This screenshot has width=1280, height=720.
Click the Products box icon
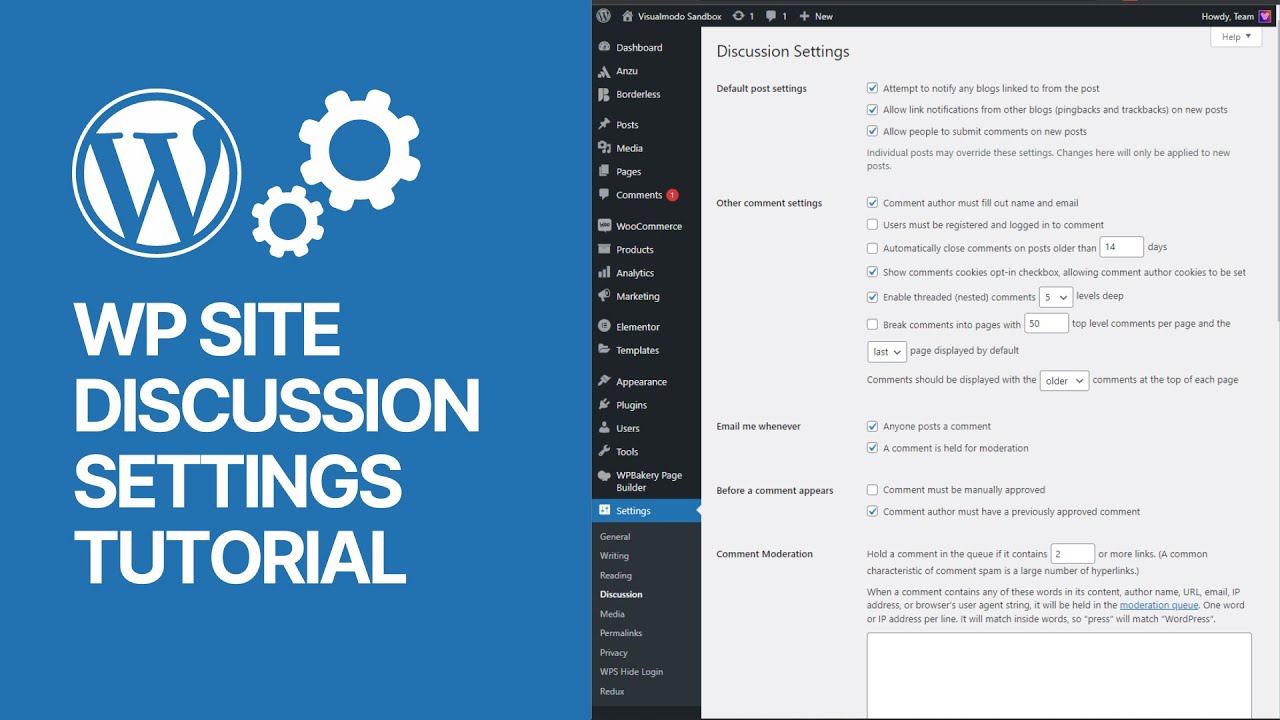(x=604, y=249)
